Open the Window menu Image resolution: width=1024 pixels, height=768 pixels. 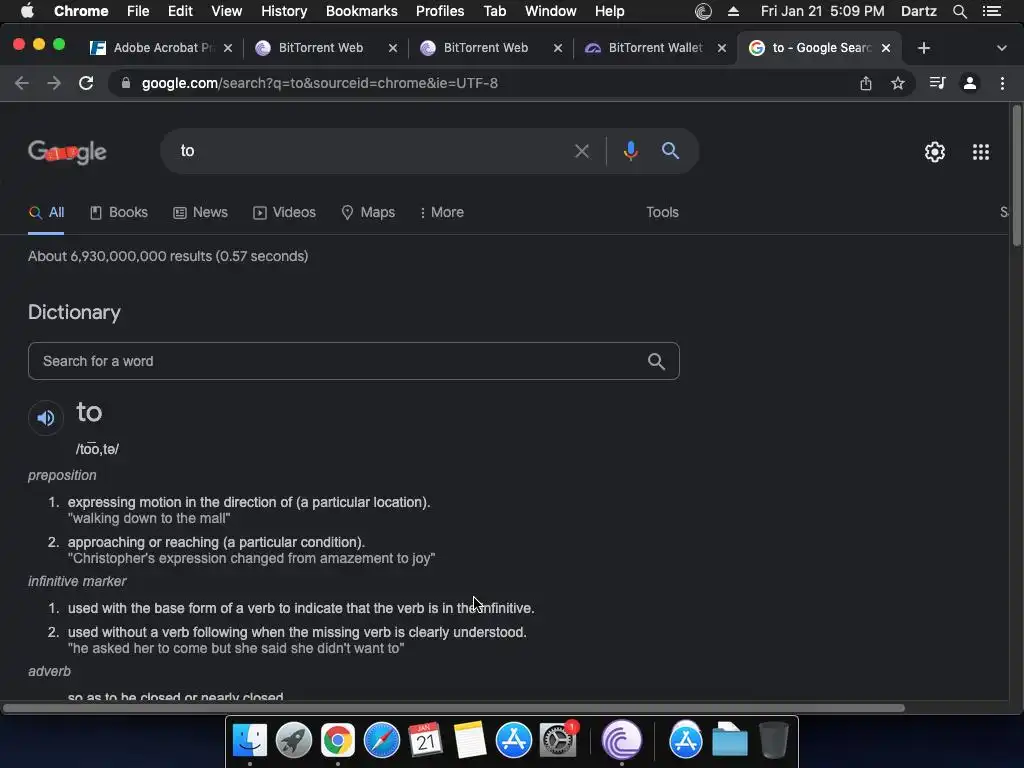[551, 11]
